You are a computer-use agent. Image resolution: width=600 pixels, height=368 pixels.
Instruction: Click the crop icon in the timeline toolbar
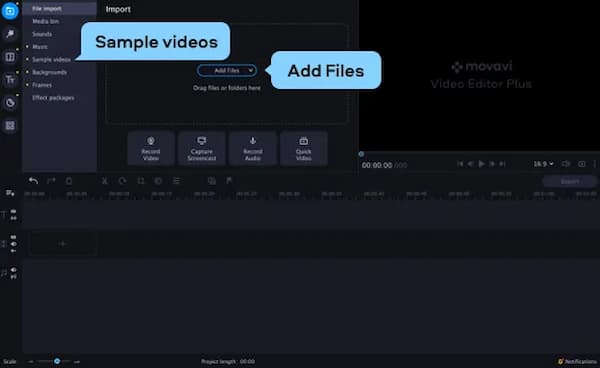[140, 181]
